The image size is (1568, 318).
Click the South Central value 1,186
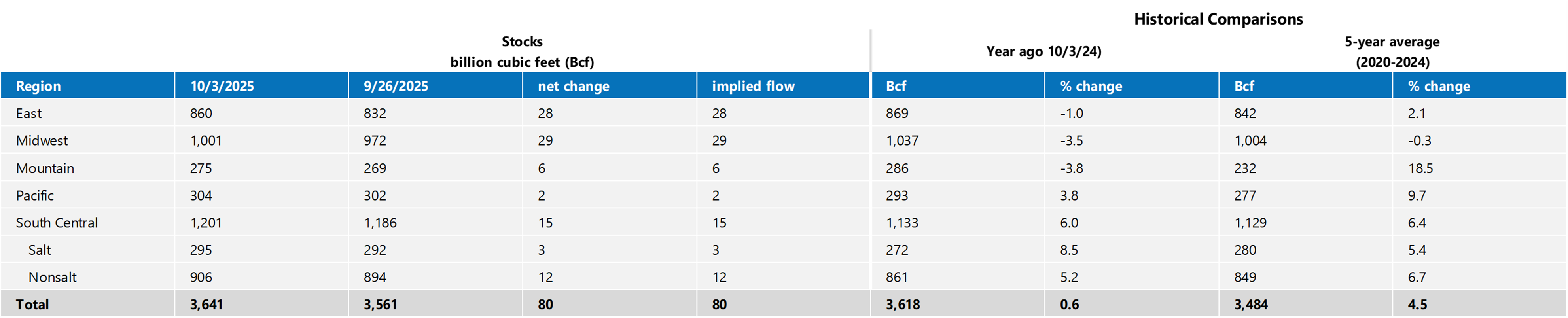pyautogui.click(x=380, y=223)
